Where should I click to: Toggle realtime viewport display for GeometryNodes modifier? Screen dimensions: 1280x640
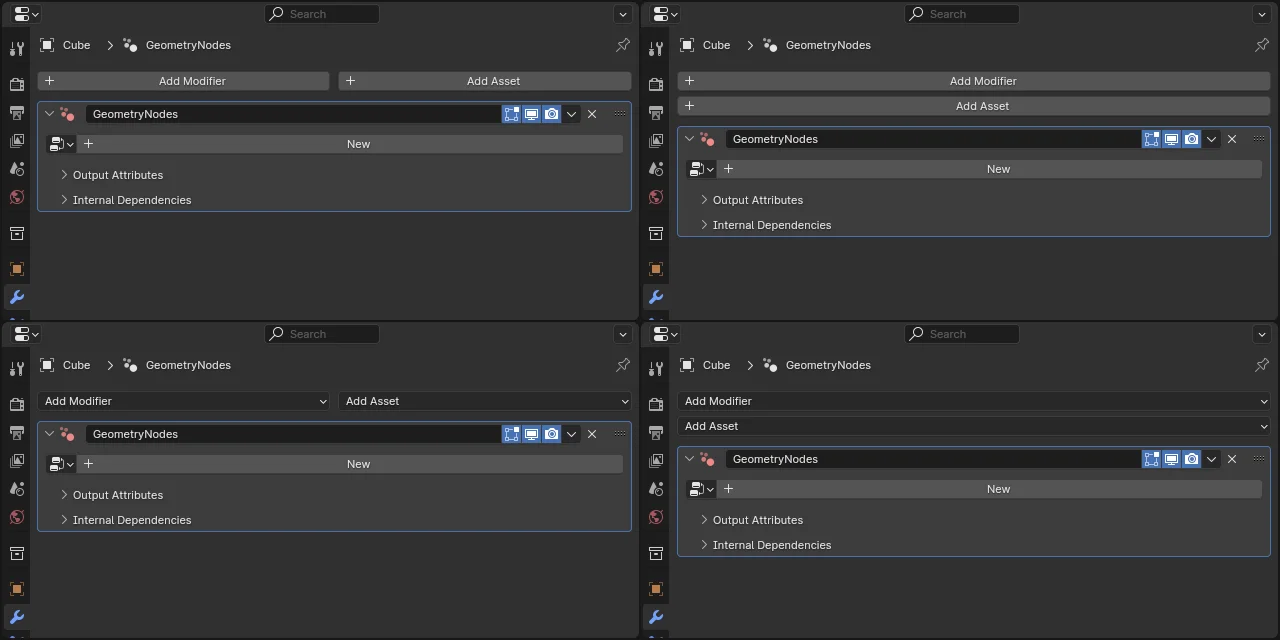point(531,113)
